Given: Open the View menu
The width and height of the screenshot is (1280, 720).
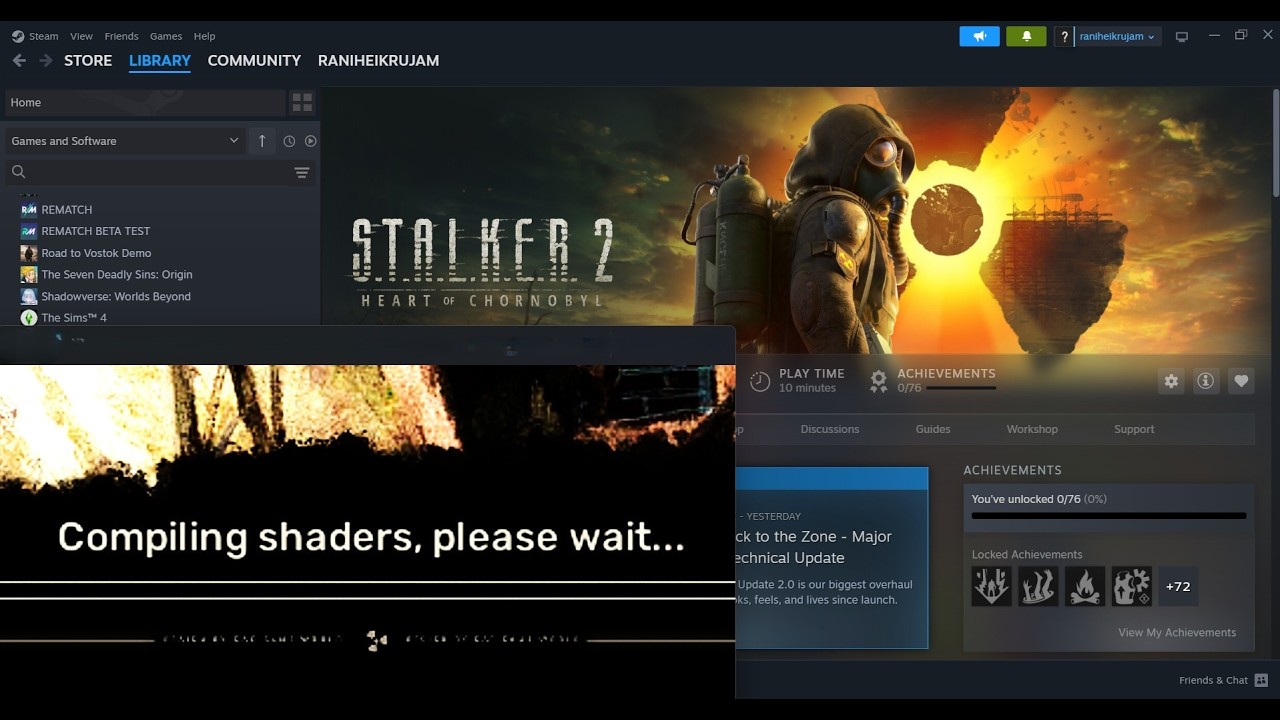Looking at the screenshot, I should pos(81,36).
